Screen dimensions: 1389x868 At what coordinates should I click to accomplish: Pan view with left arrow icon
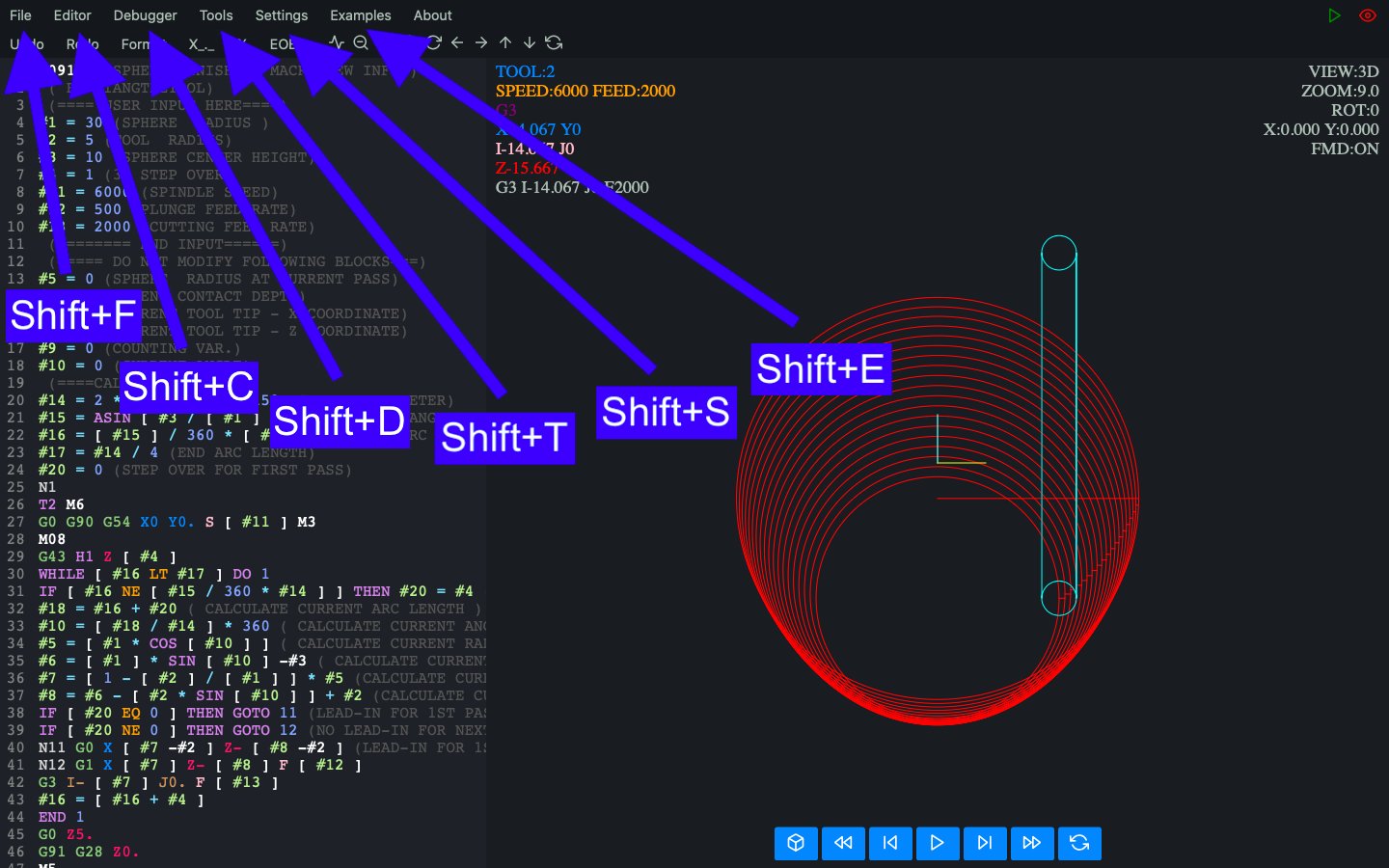click(457, 42)
